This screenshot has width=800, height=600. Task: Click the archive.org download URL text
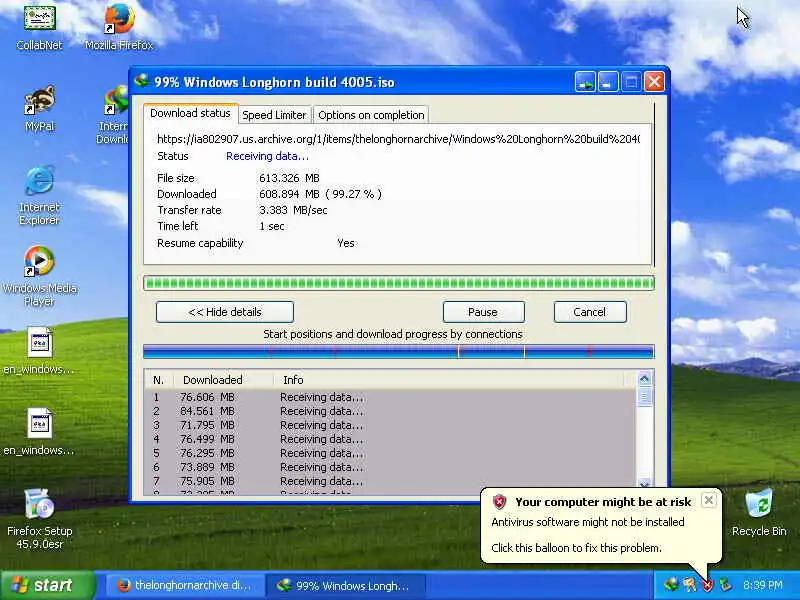point(398,139)
